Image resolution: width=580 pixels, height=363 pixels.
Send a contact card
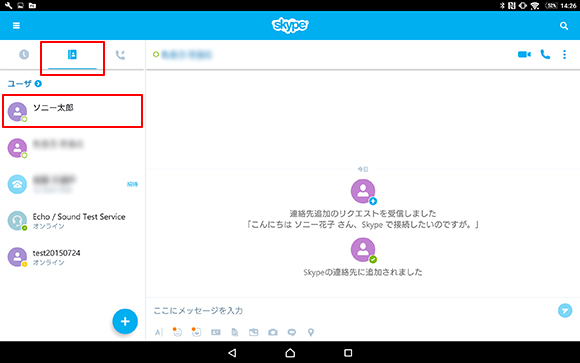(x=216, y=332)
